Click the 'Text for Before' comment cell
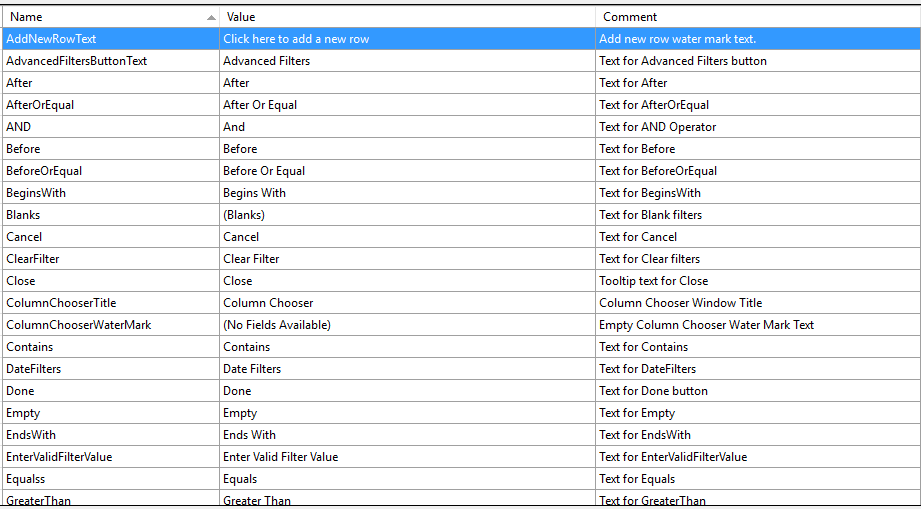This screenshot has width=923, height=509. pos(637,149)
